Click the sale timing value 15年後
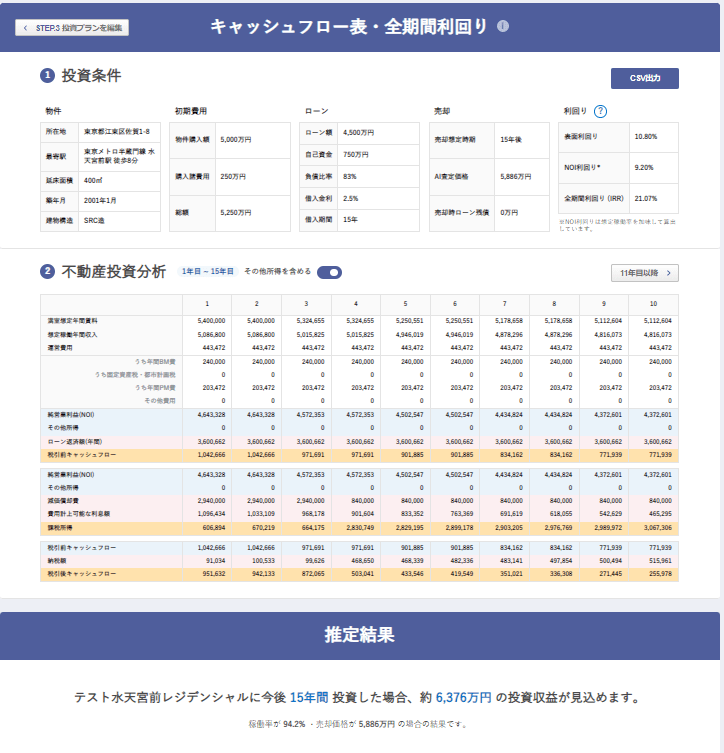 tap(510, 140)
